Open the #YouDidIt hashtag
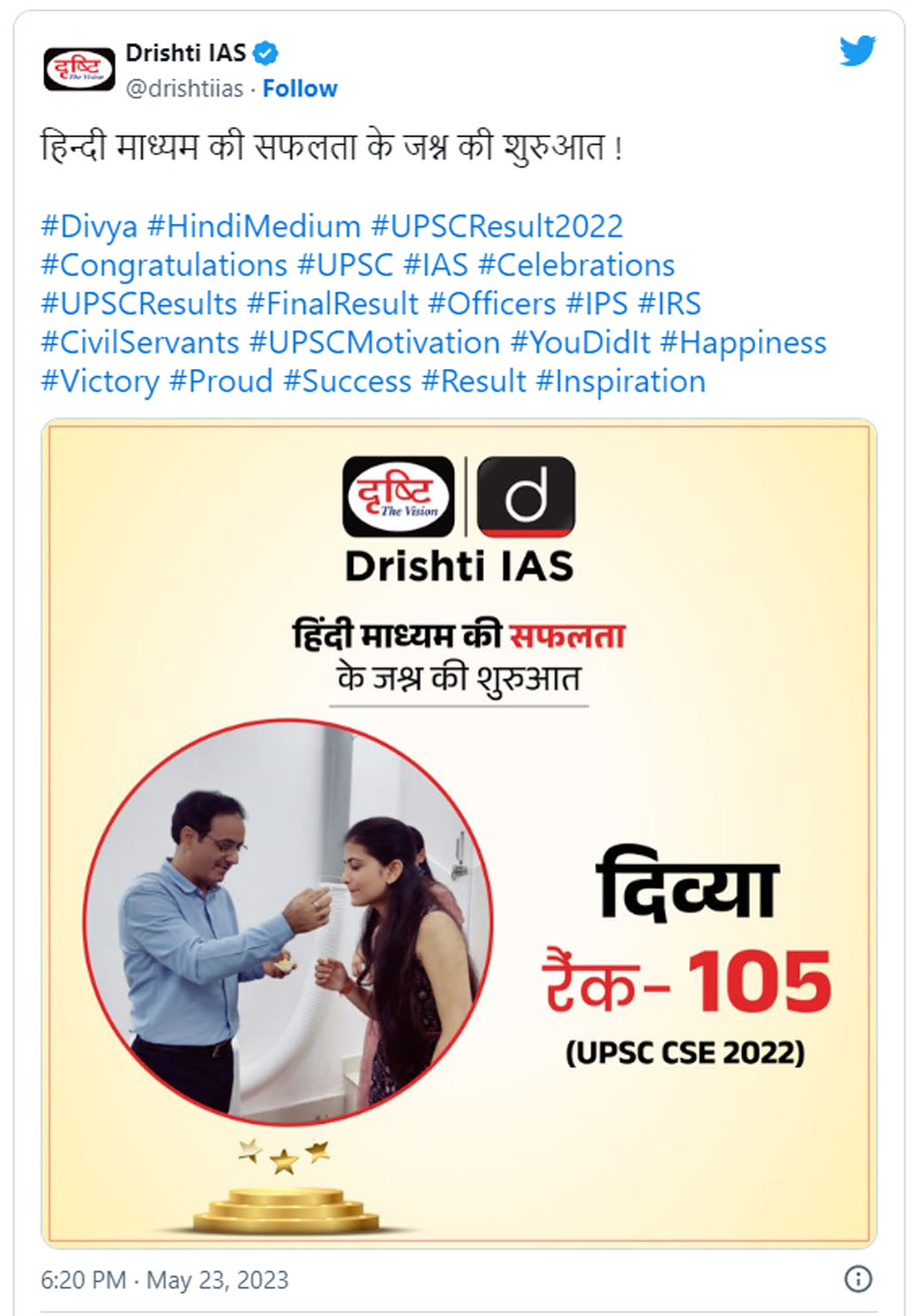Screen dimensions: 914x1316 [581, 342]
